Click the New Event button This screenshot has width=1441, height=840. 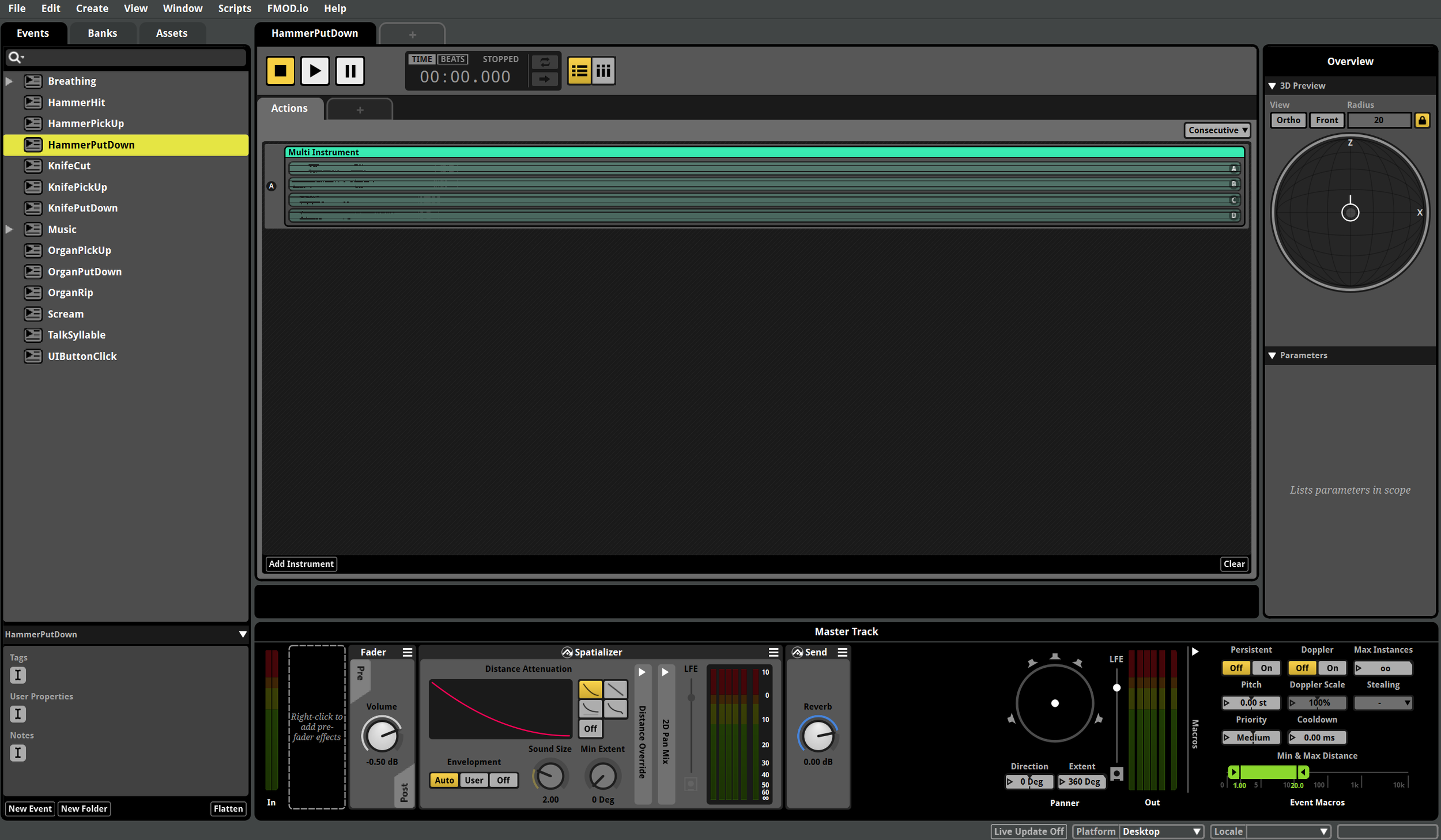(30, 808)
